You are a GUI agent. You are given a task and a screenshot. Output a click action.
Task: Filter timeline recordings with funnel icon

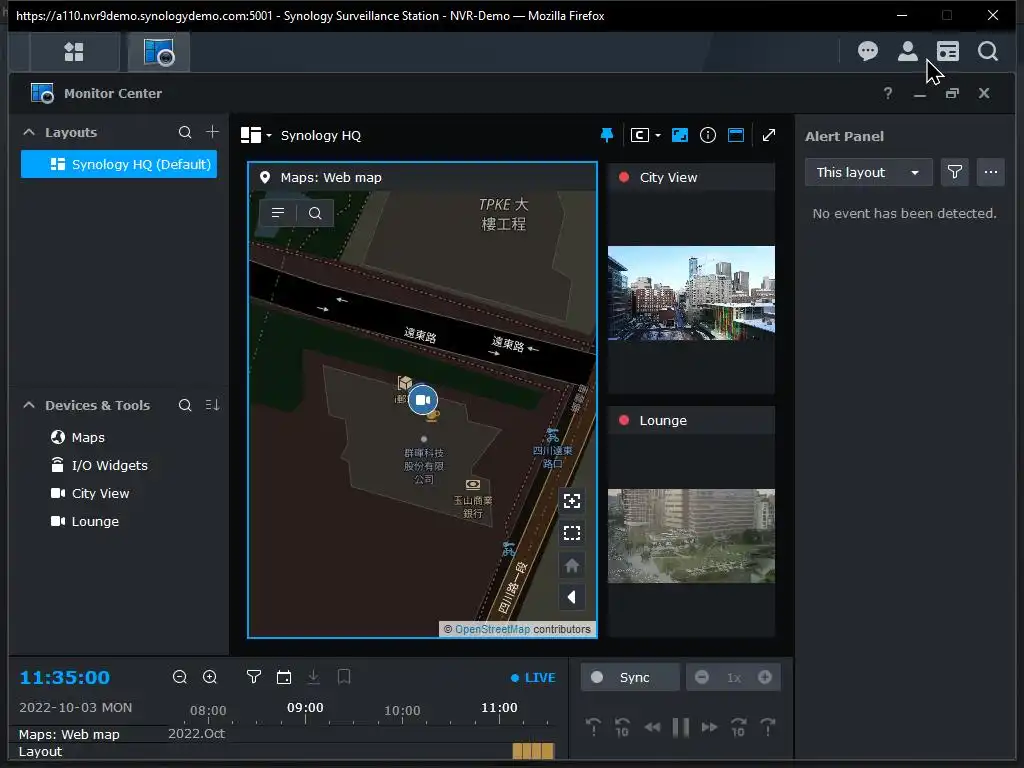[253, 677]
